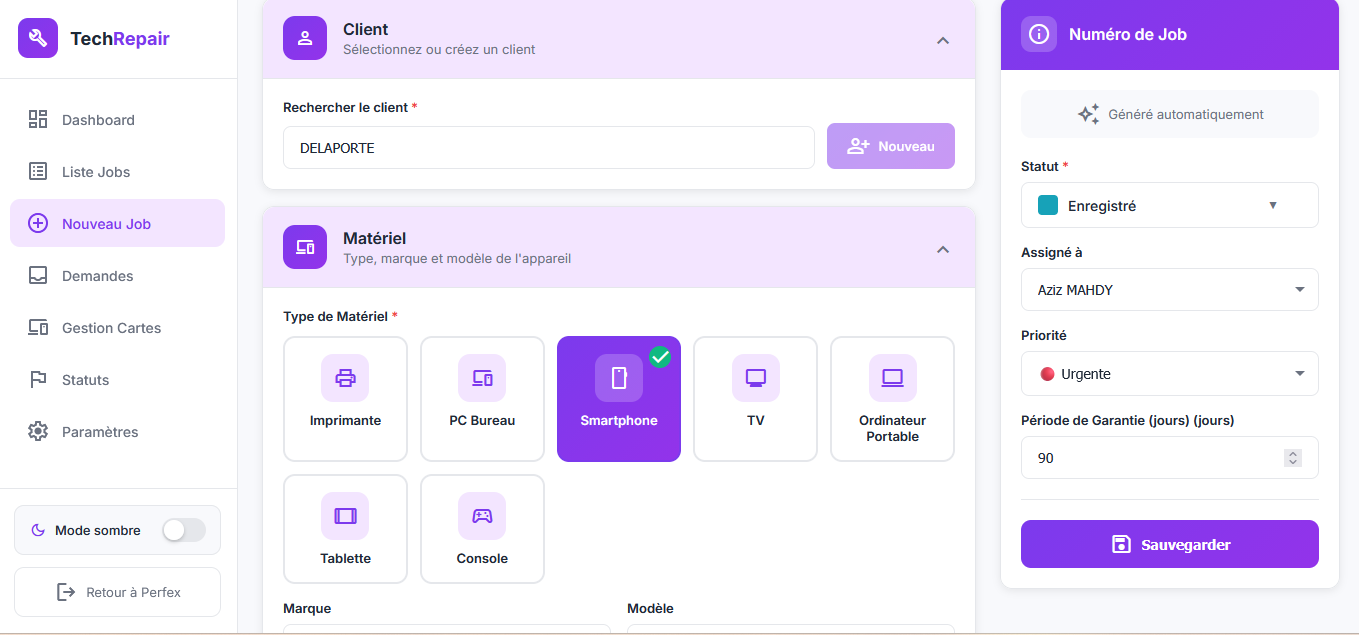Open the Statut dropdown showing Enregistré
This screenshot has height=635, width=1359.
[1169, 205]
